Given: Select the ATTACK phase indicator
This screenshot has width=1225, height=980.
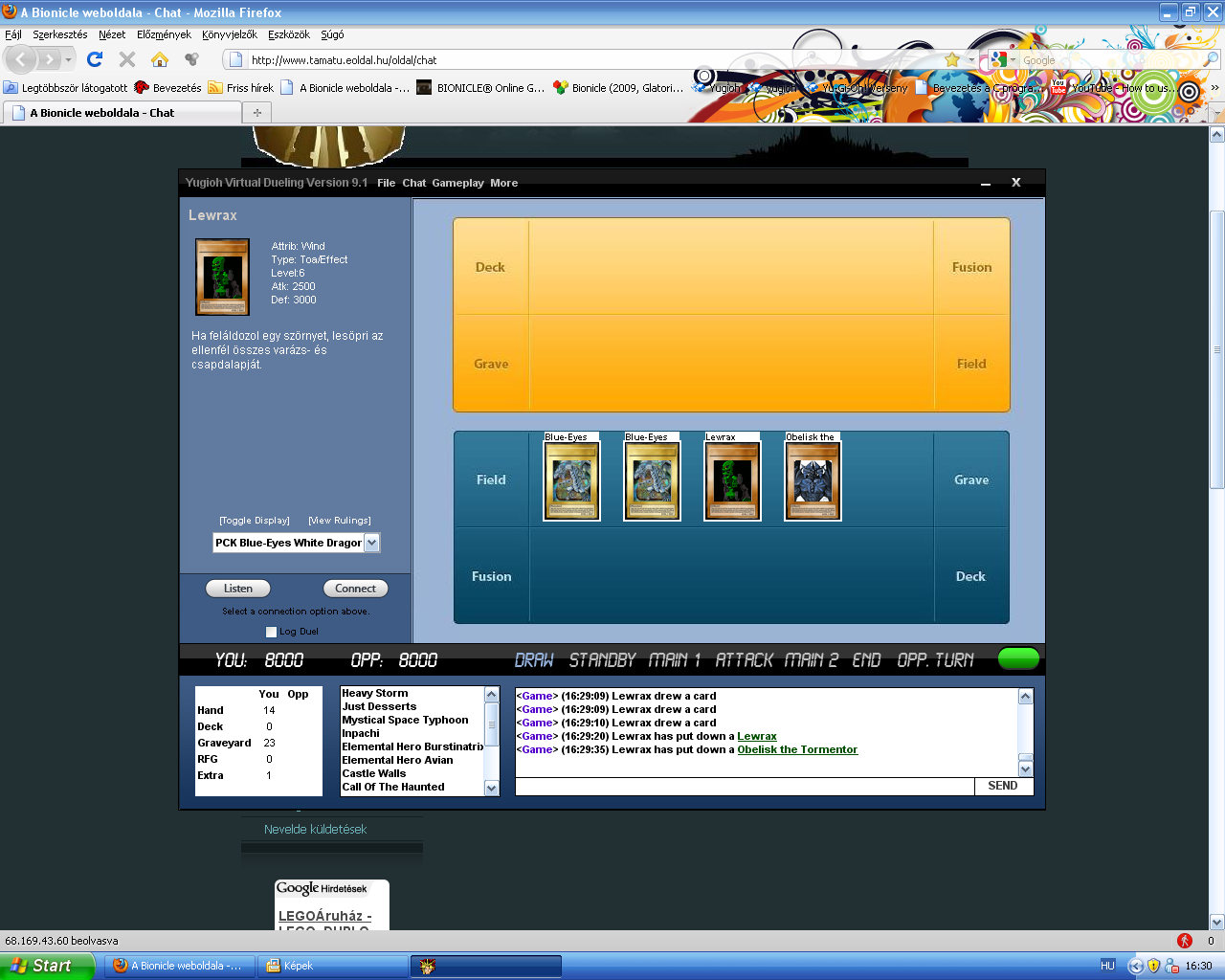Looking at the screenshot, I should click(x=746, y=659).
